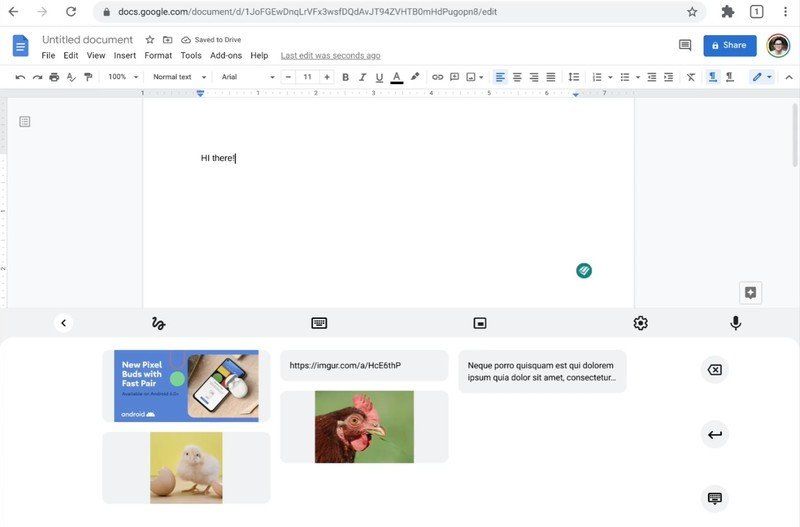Open comment history icon
800x527 pixels.
[685, 45]
